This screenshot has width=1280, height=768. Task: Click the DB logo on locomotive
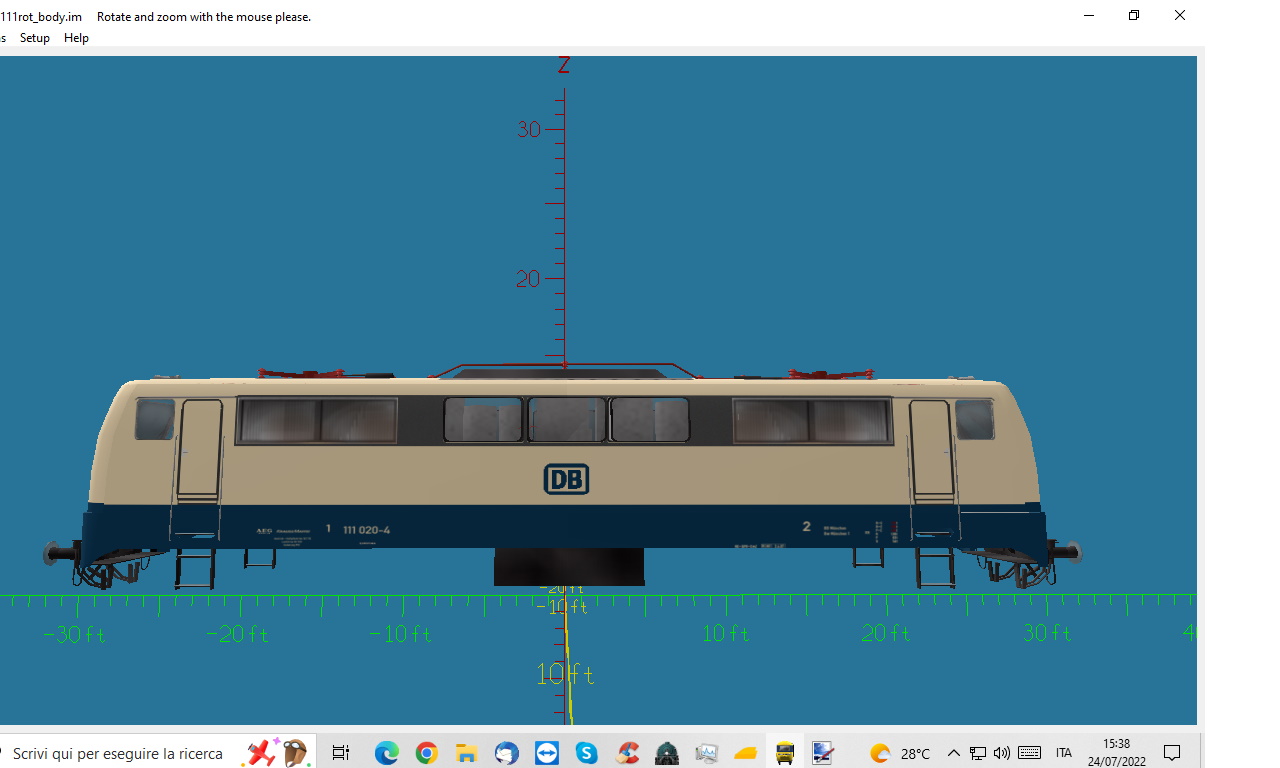coord(566,480)
